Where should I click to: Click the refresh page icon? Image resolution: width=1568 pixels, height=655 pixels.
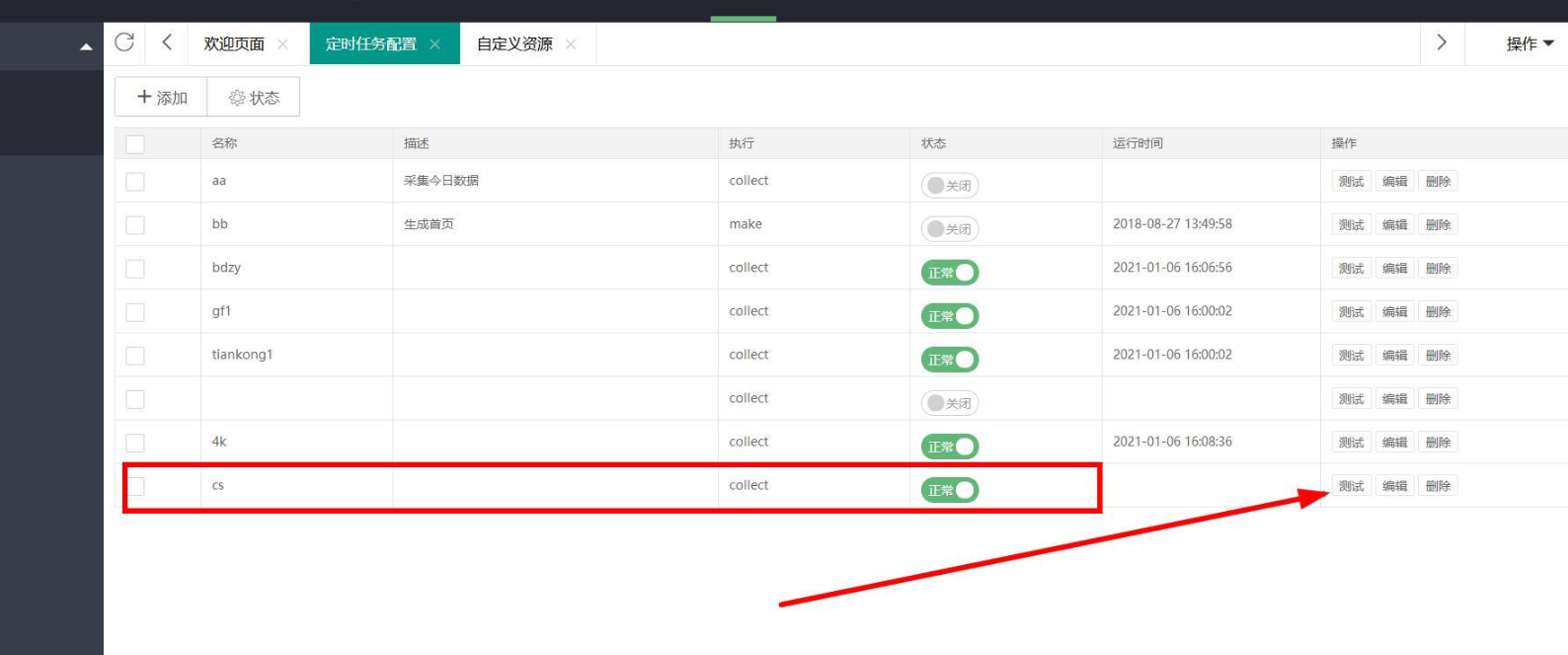tap(124, 42)
